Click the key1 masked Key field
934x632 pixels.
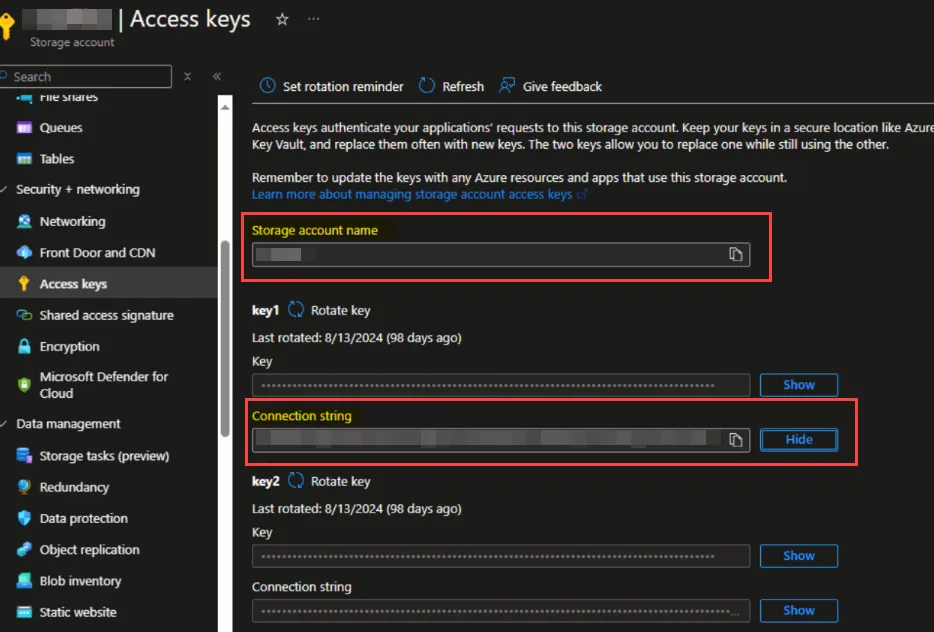click(x=500, y=385)
